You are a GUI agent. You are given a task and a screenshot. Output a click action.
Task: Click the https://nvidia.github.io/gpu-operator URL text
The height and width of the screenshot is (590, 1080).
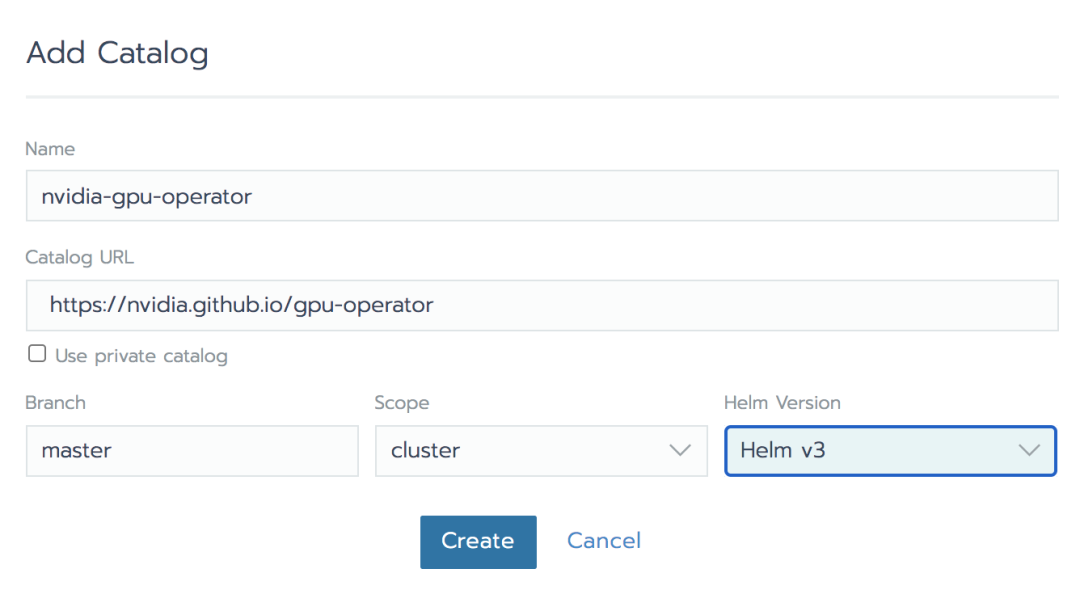pos(242,305)
